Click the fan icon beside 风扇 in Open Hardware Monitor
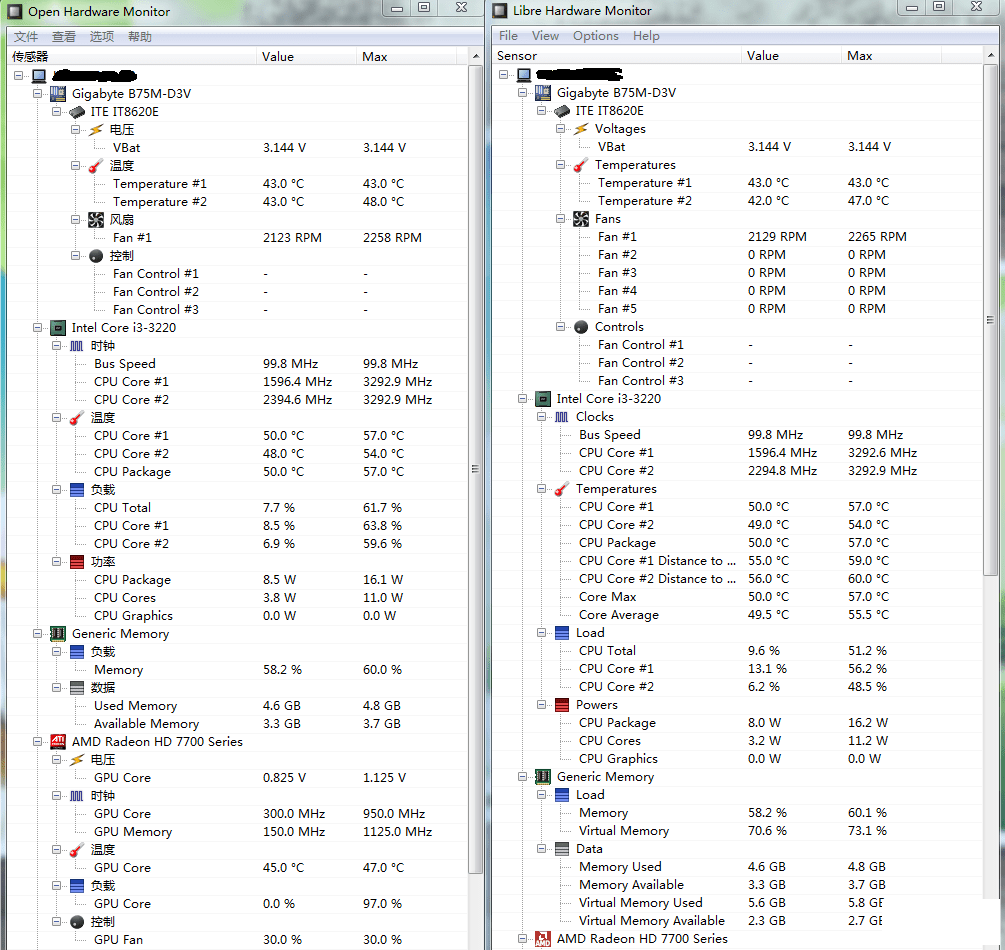1005x950 pixels. (96, 220)
